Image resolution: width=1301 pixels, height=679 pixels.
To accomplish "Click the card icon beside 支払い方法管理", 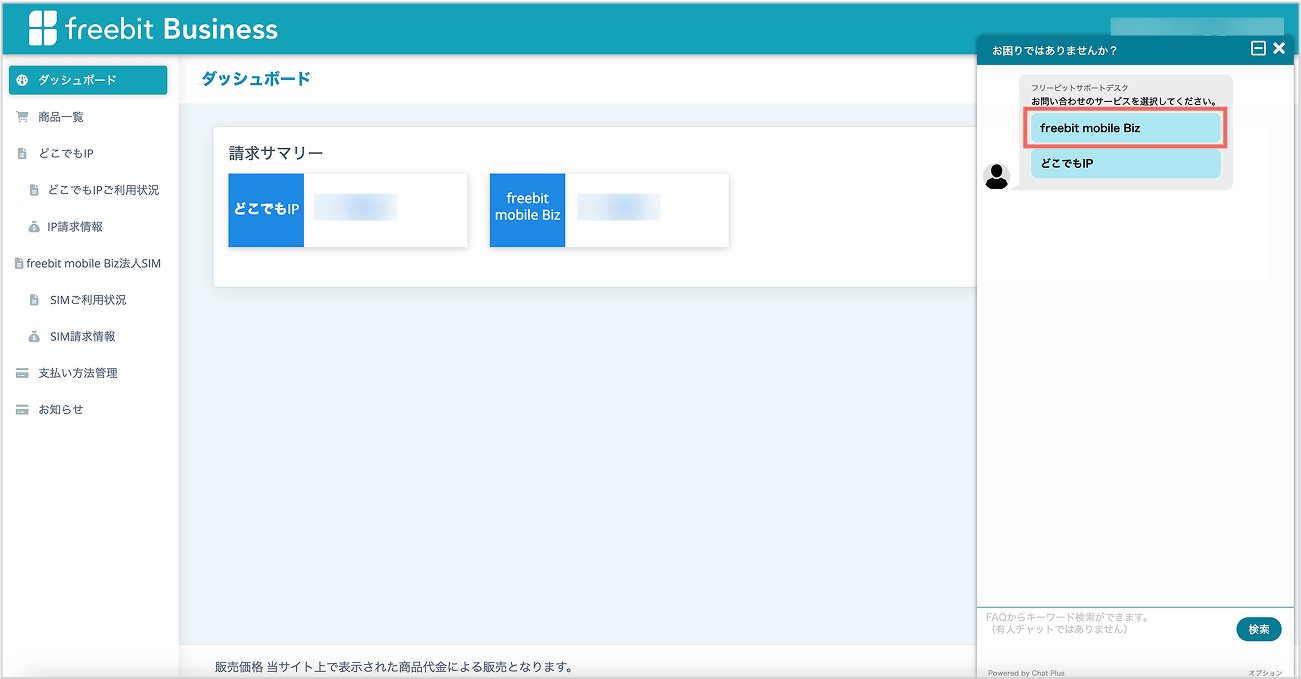I will tap(22, 373).
